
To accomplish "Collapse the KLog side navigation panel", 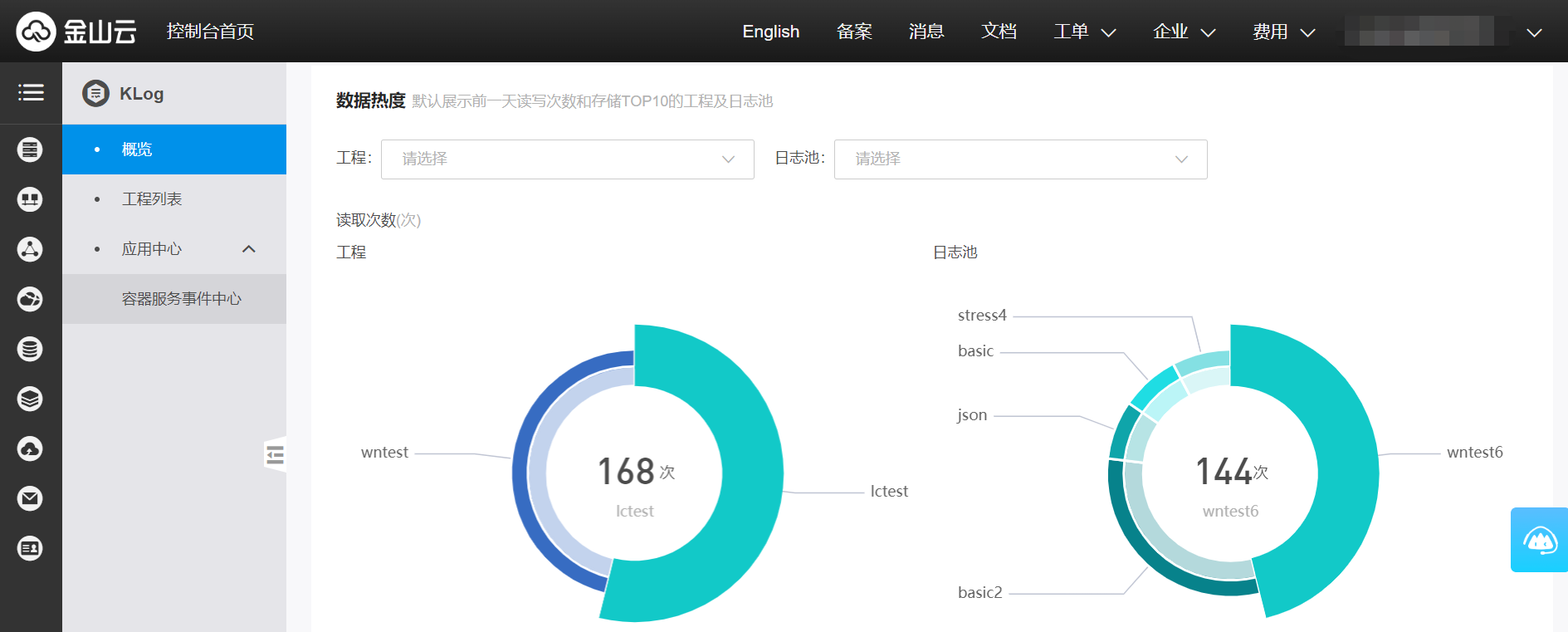I will [x=275, y=454].
